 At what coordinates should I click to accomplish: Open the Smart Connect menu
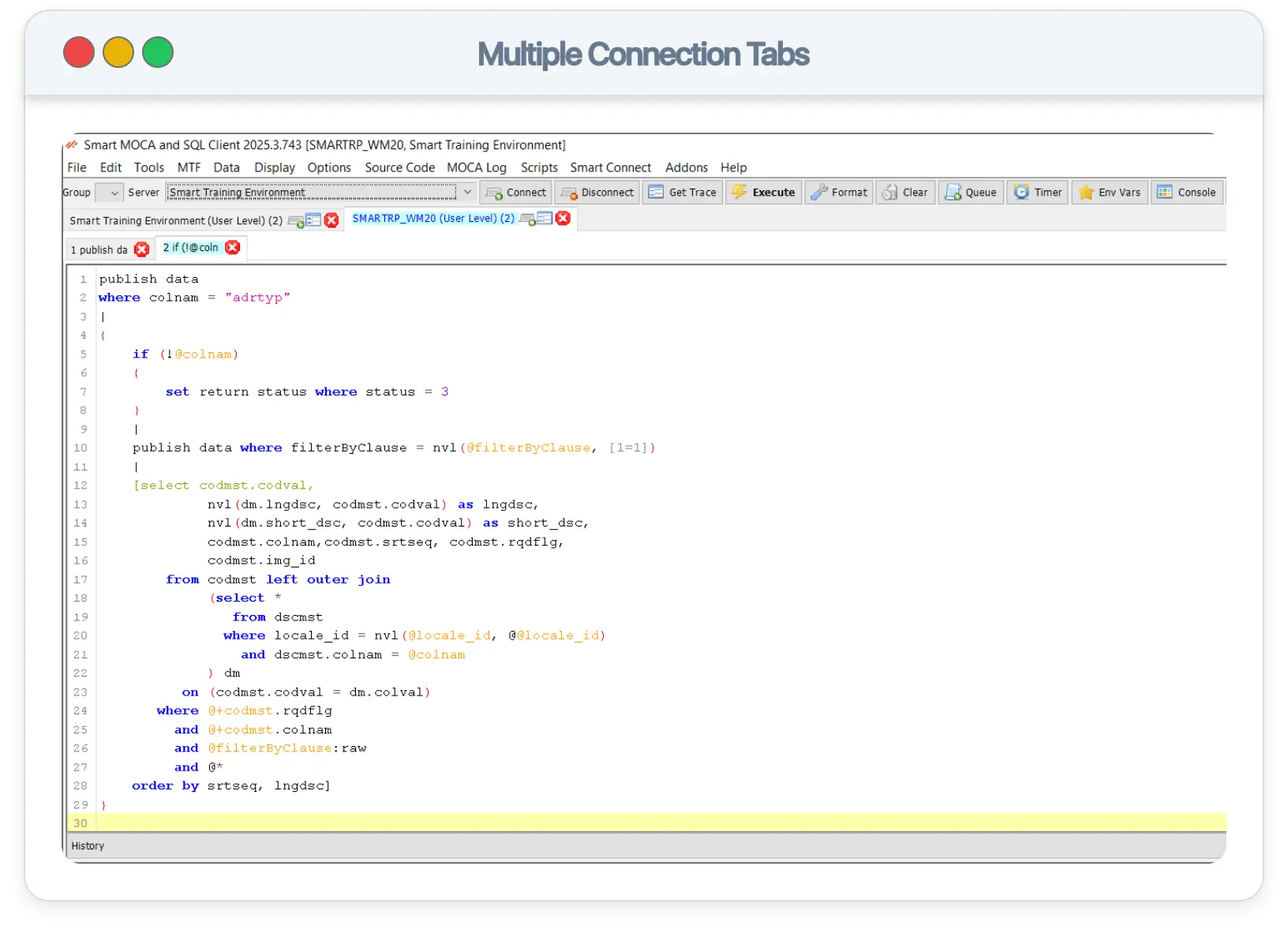[x=611, y=167]
